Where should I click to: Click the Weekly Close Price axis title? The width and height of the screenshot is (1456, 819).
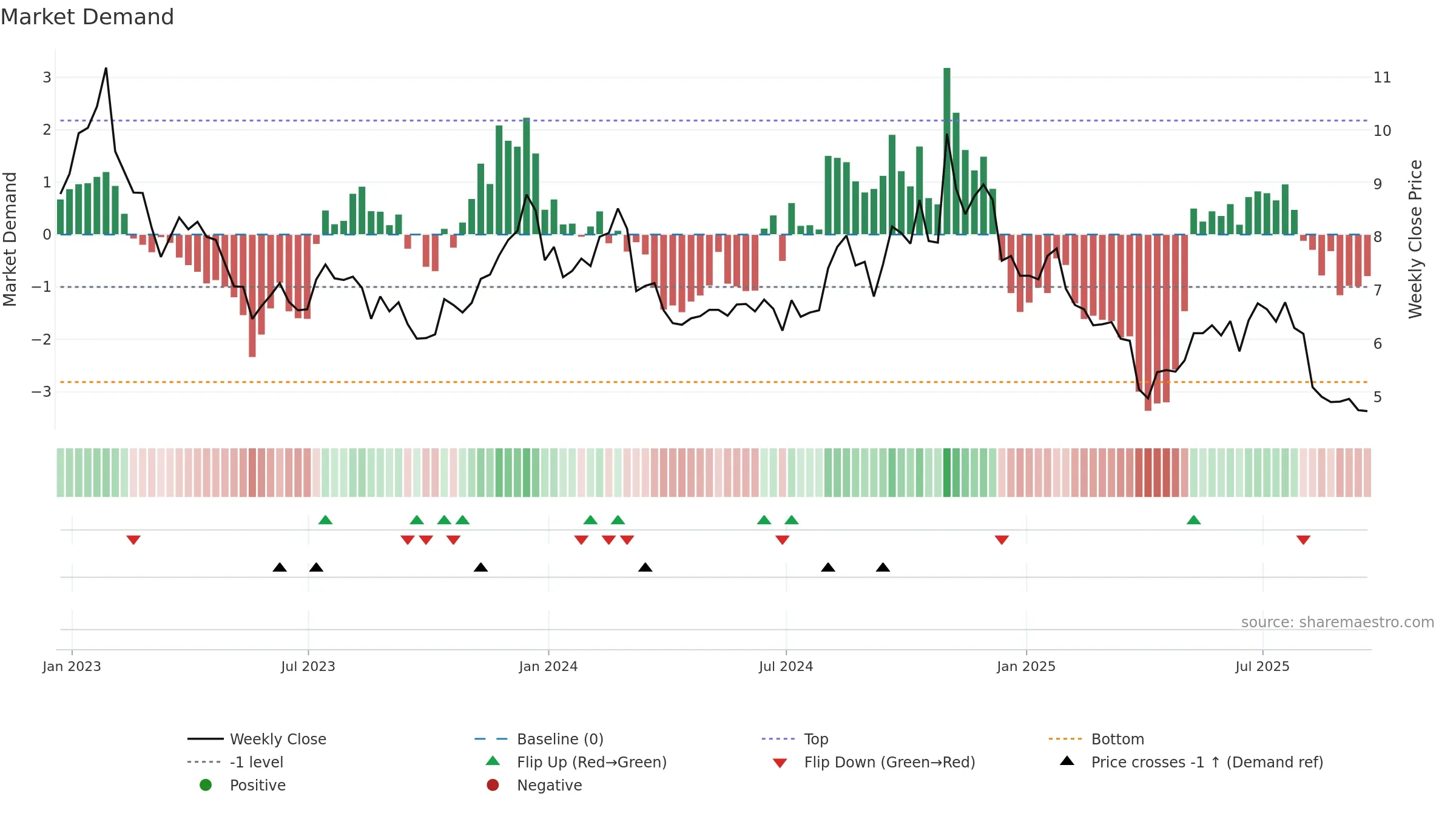(x=1415, y=239)
